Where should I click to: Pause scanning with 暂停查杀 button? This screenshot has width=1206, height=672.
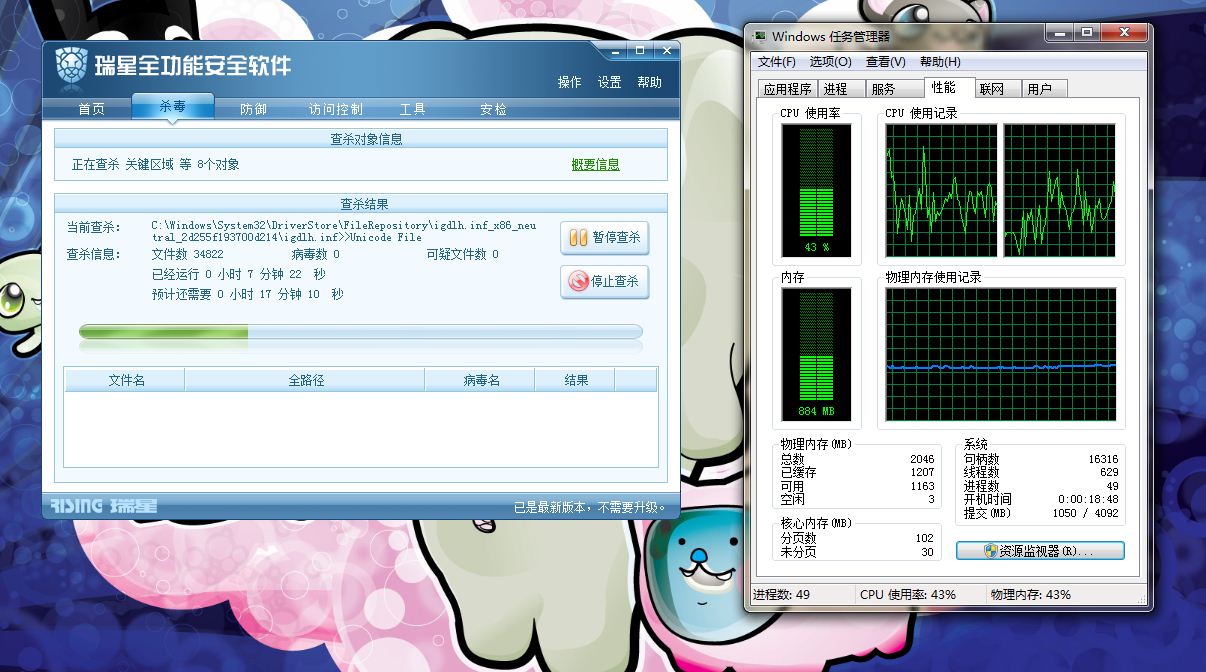click(604, 238)
